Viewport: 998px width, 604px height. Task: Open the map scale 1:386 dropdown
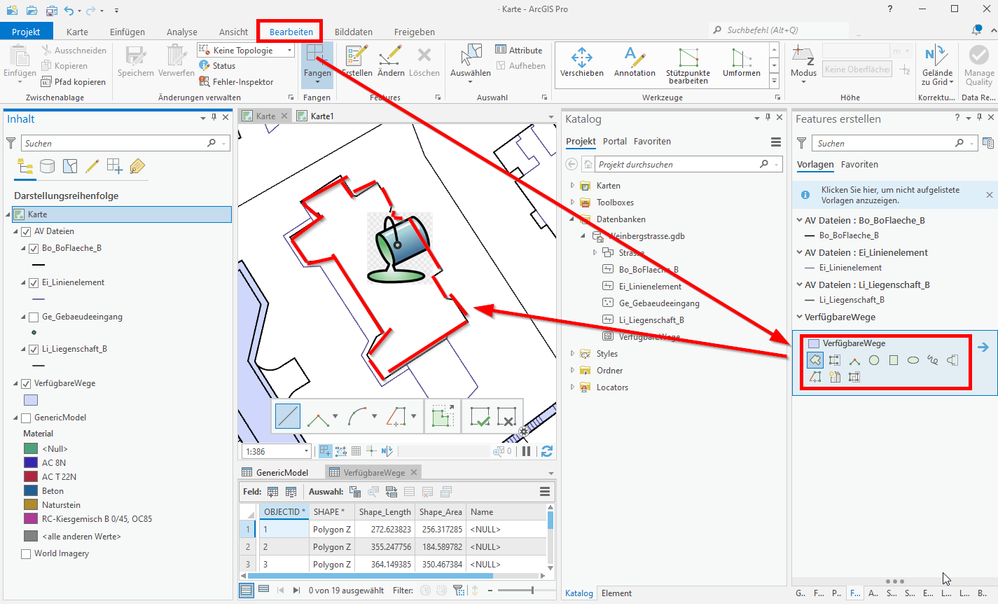coord(306,451)
